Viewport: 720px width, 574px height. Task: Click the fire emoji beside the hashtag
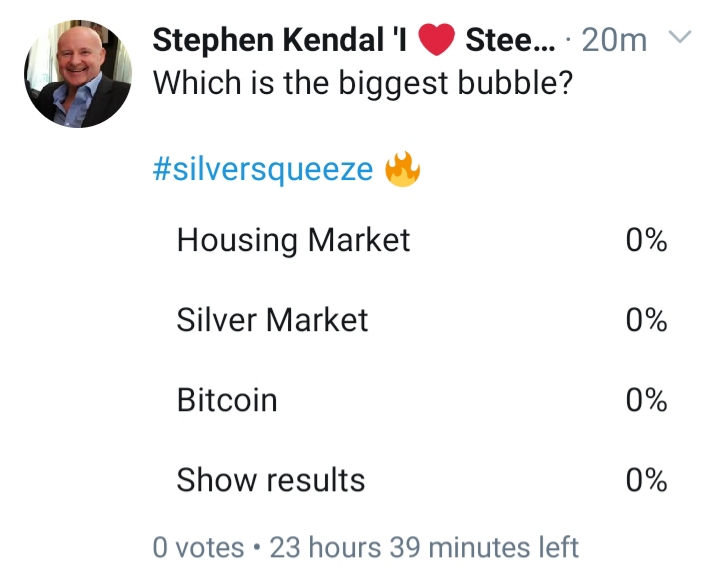(x=404, y=170)
